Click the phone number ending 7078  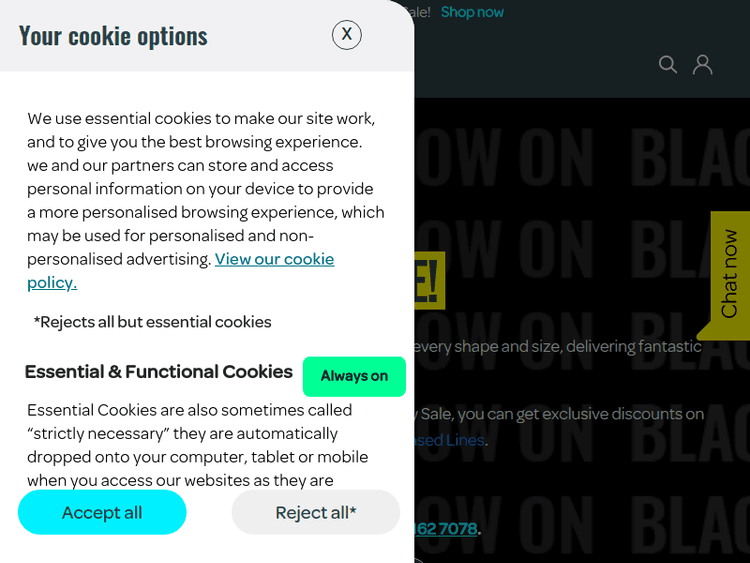tap(446, 528)
